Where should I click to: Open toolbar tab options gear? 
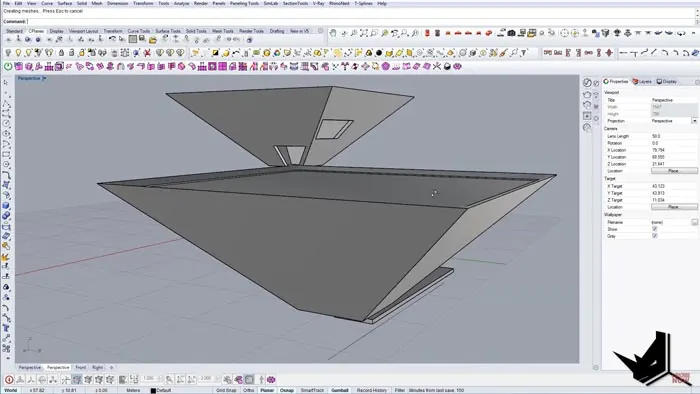(320, 31)
